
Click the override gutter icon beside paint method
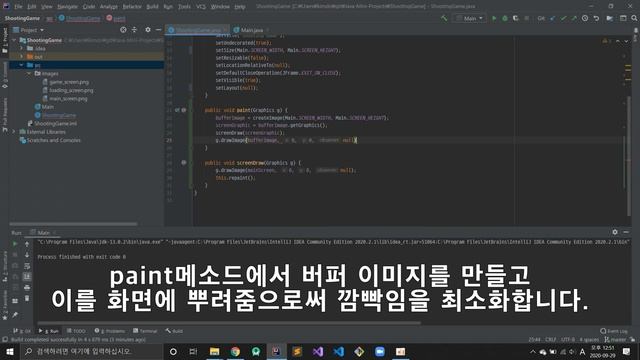tap(177, 110)
